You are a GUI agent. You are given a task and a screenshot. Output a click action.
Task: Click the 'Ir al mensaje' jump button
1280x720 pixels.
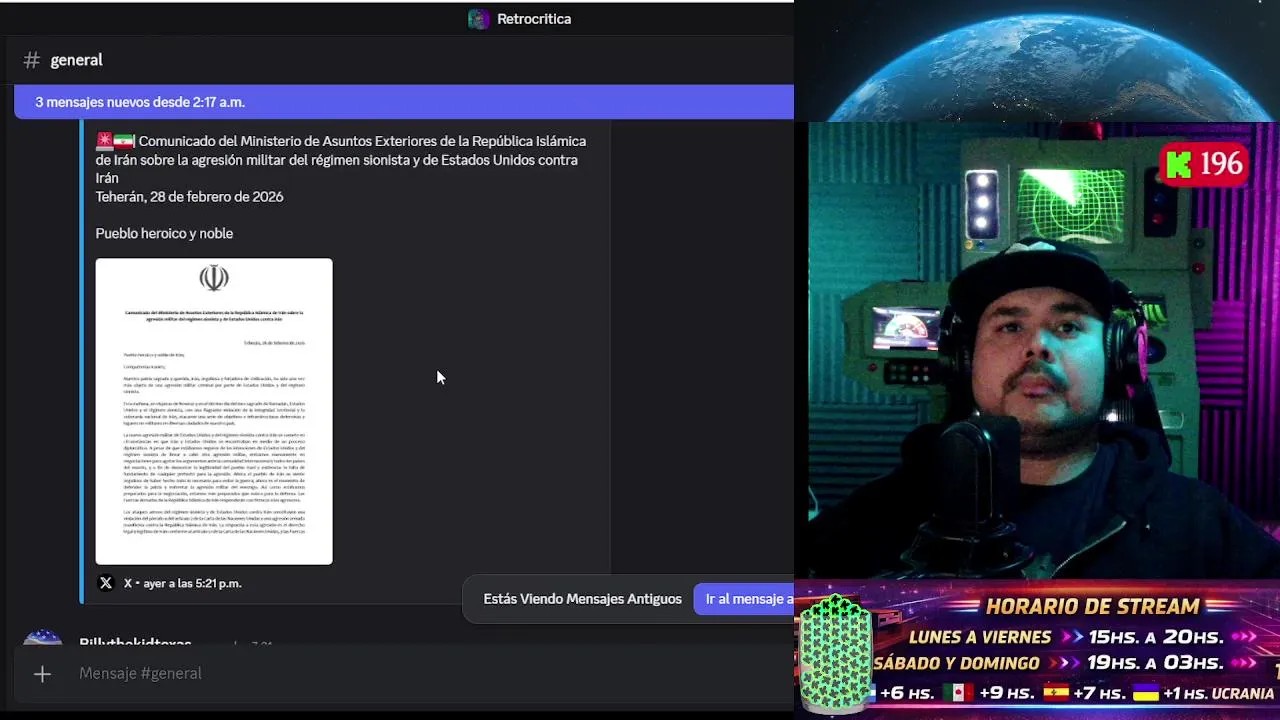[744, 599]
